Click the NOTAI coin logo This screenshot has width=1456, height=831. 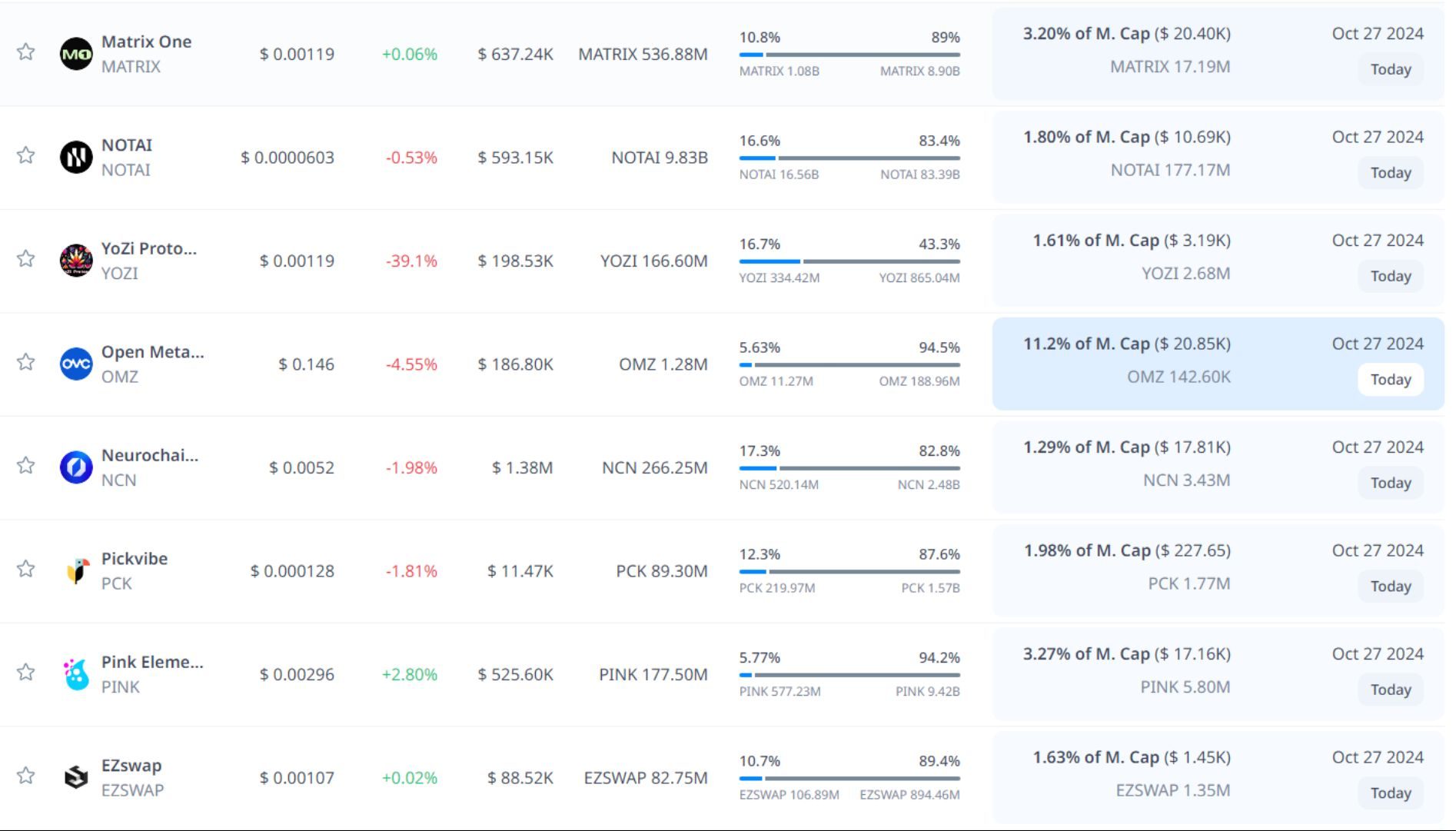pos(76,158)
